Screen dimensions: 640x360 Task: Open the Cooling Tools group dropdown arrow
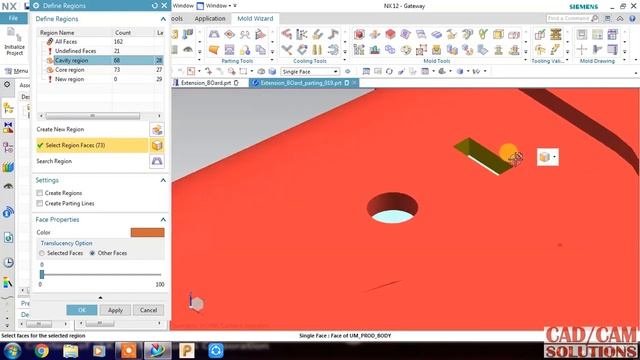[x=344, y=60]
